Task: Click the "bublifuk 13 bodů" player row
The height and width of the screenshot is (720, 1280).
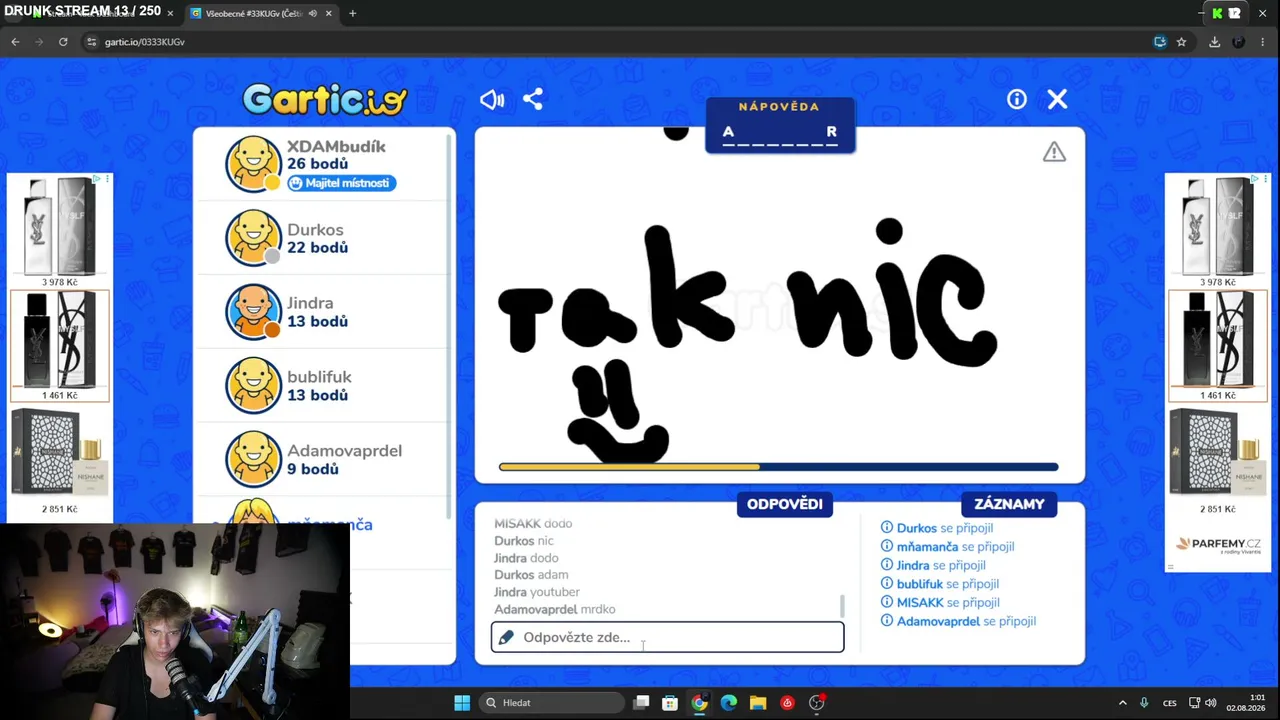Action: tap(323, 386)
